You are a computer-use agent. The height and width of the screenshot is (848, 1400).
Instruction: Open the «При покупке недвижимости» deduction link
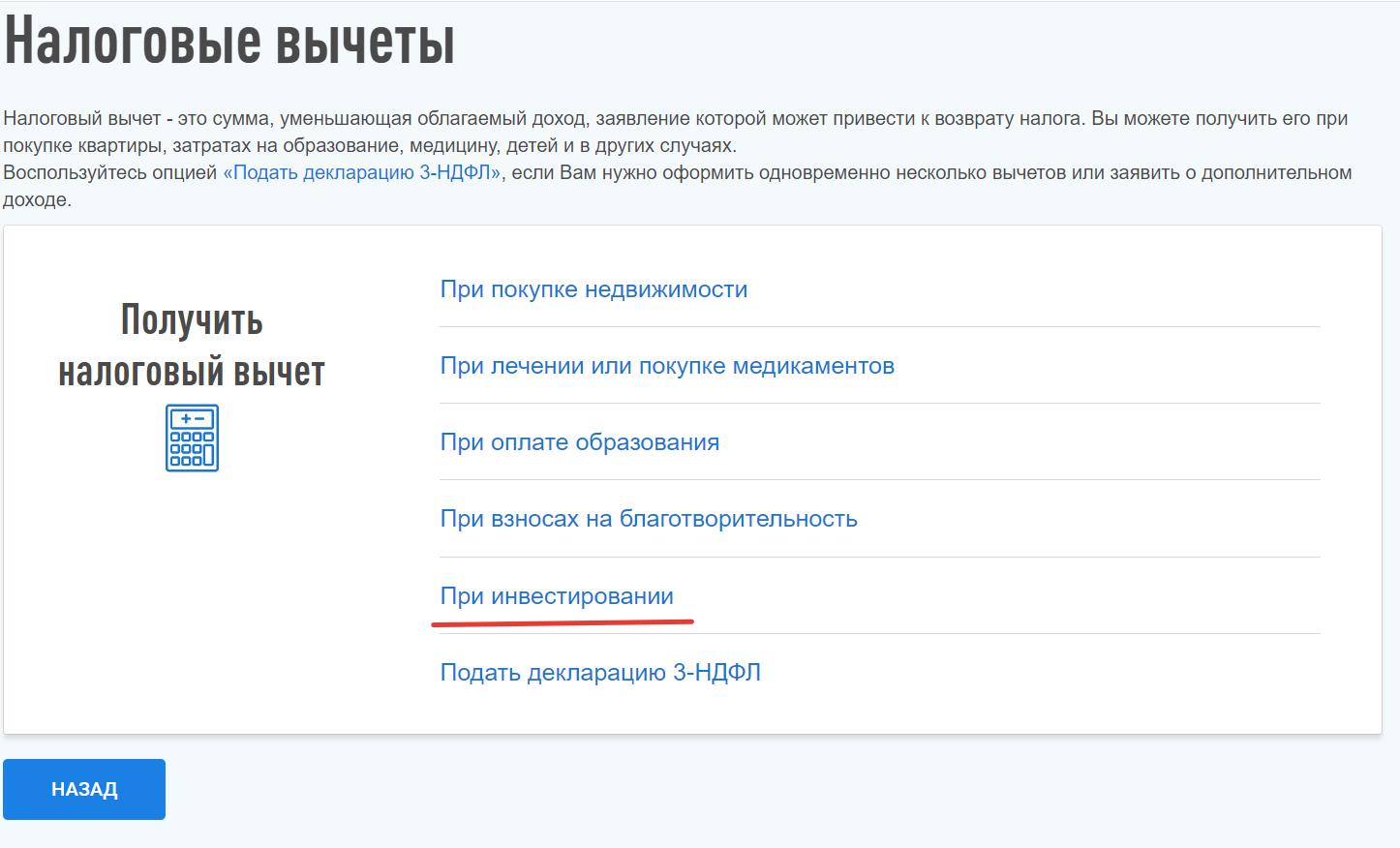(x=593, y=289)
